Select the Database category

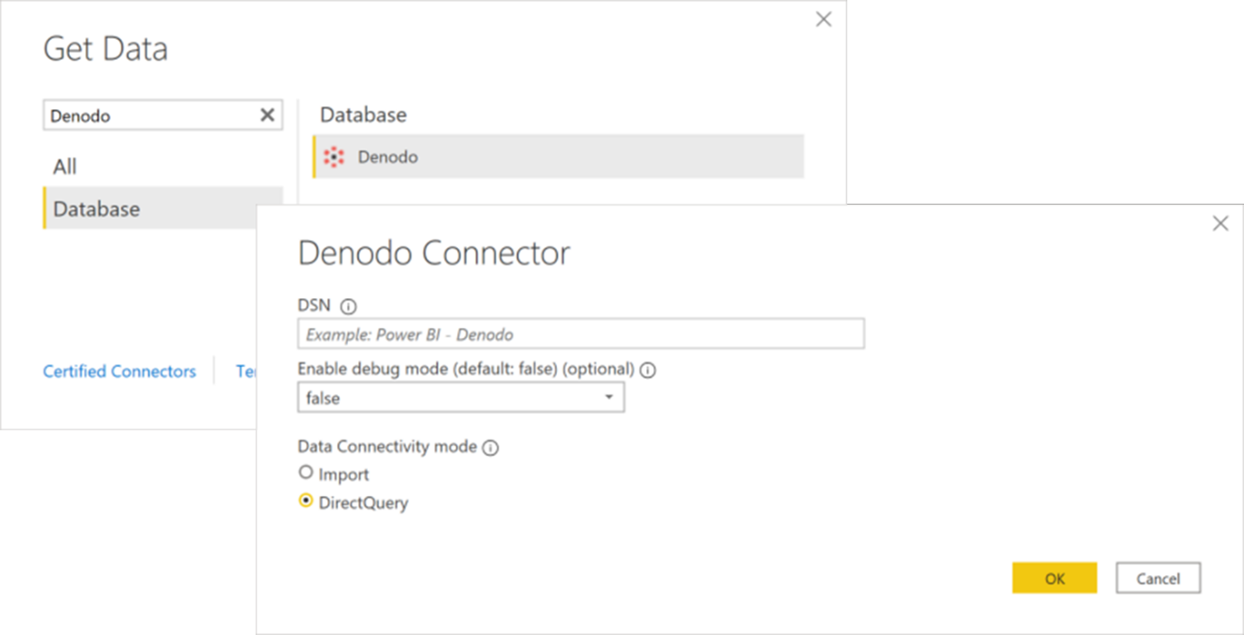coord(97,209)
